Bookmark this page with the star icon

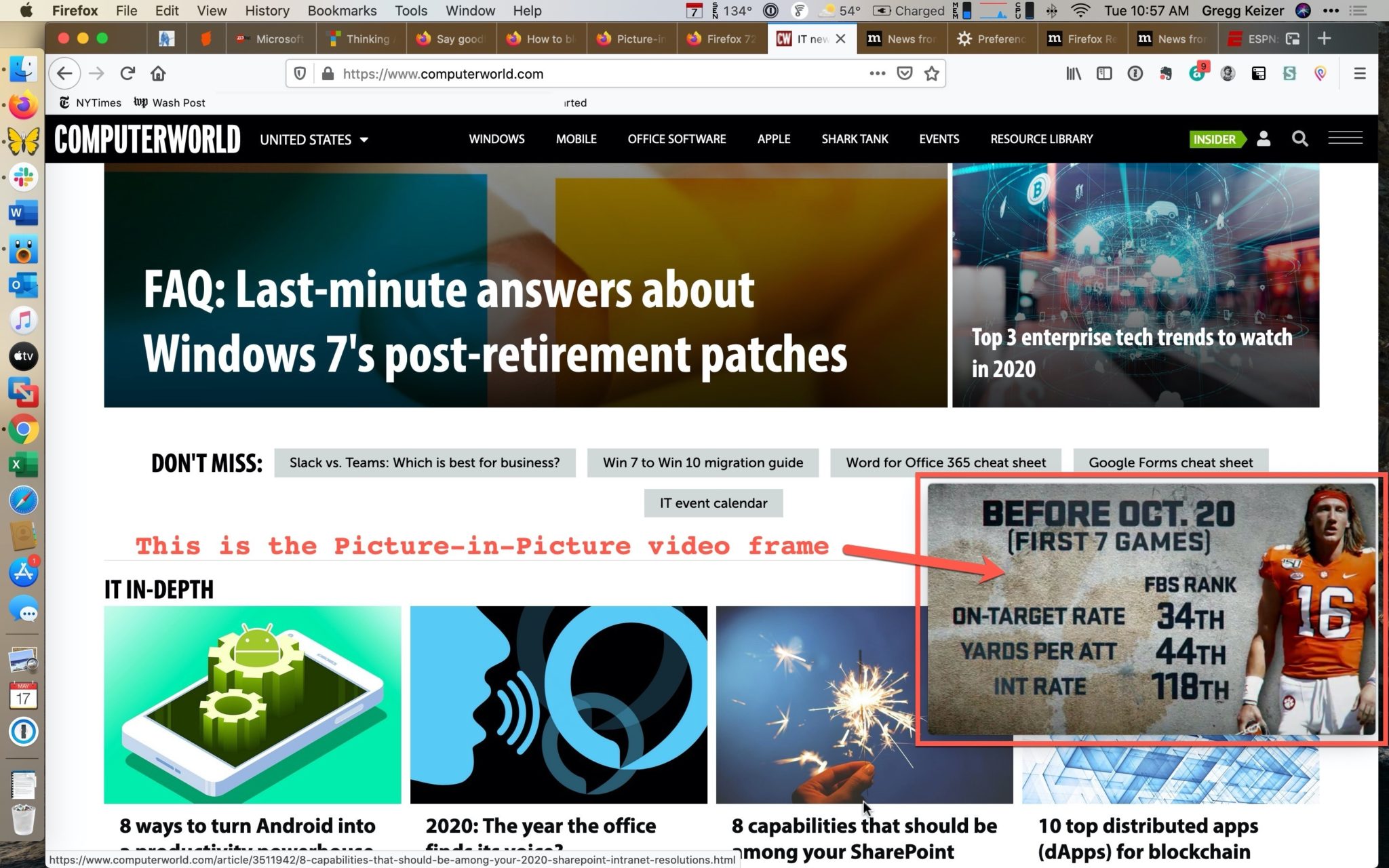tap(932, 73)
